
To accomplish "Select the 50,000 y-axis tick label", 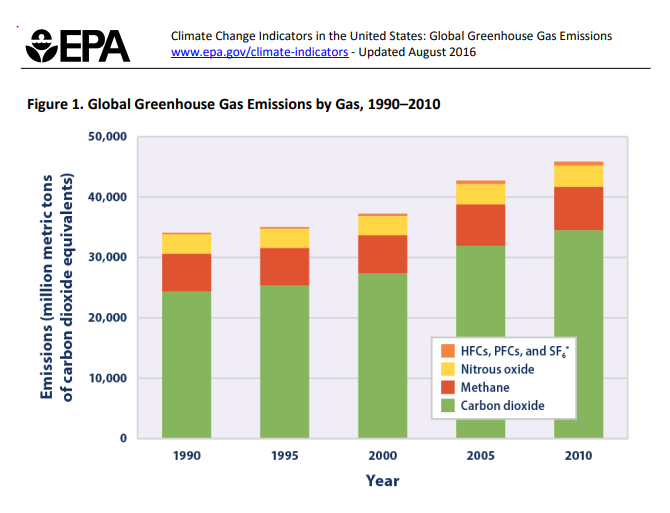I will click(x=104, y=137).
